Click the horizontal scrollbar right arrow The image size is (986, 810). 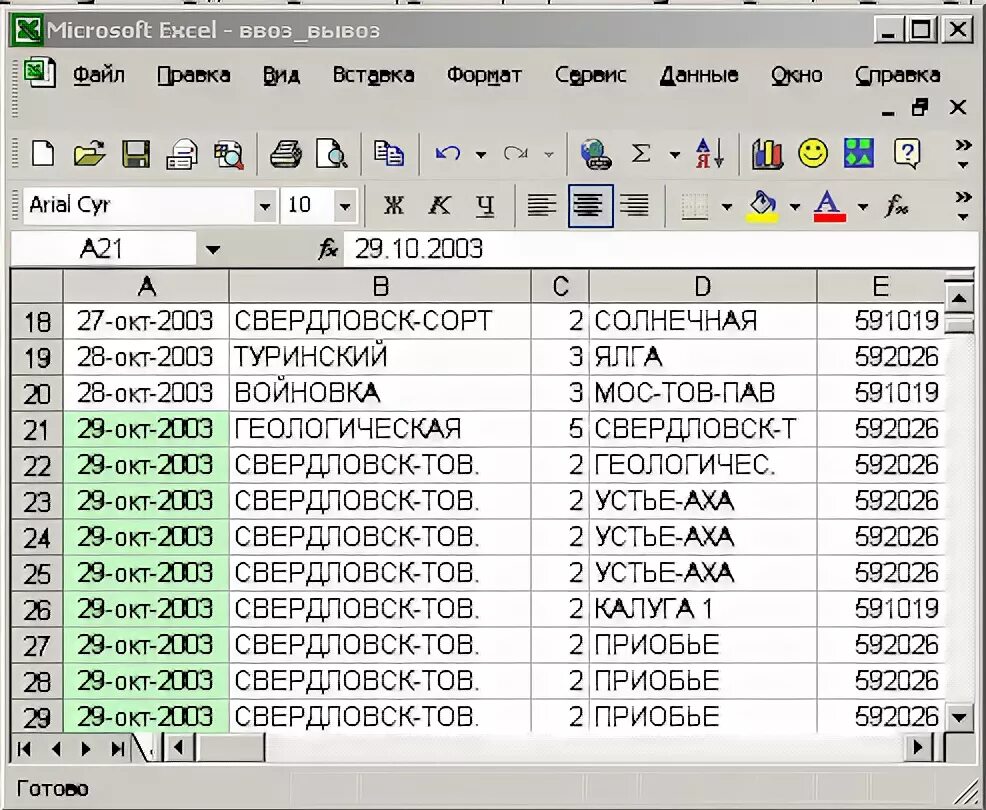918,748
